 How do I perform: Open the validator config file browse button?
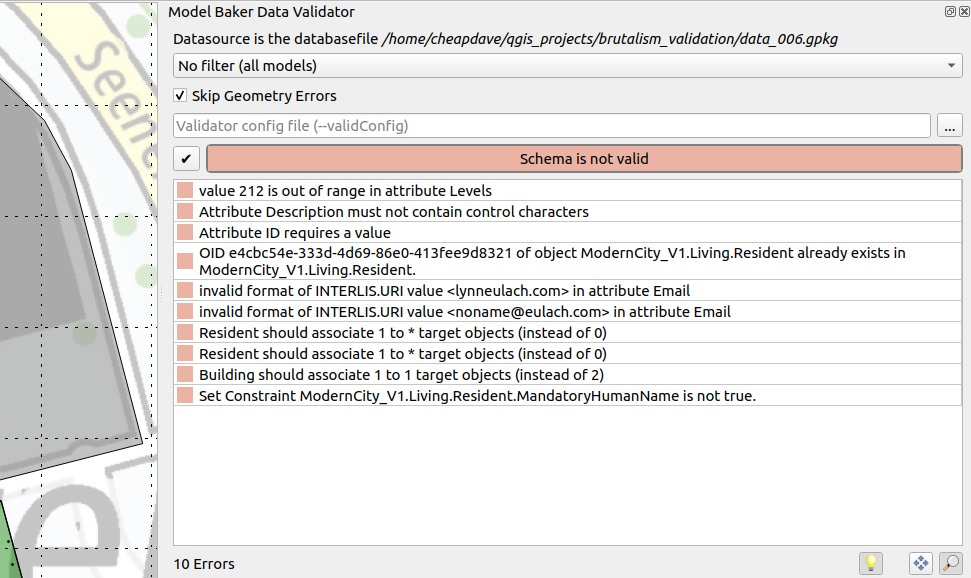950,126
